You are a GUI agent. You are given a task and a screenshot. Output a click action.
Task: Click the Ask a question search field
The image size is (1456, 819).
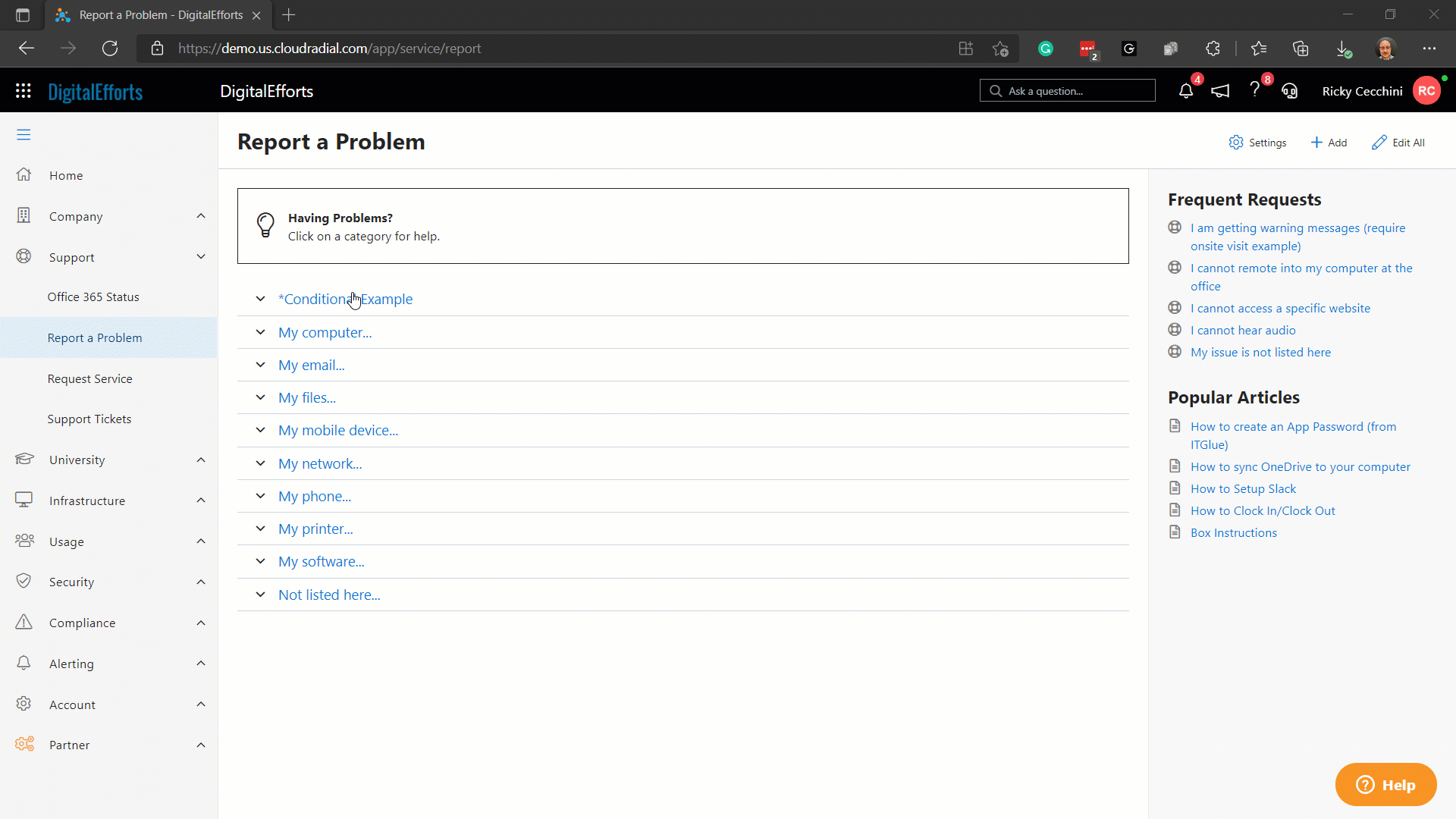(x=1067, y=91)
